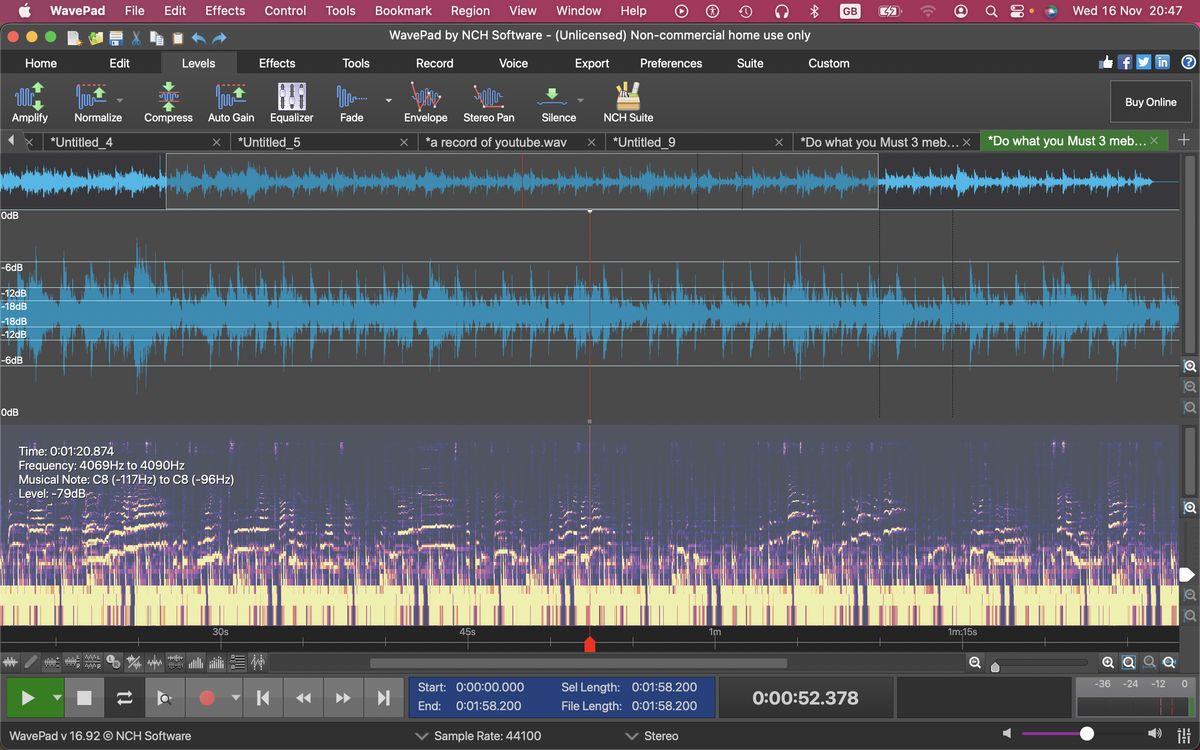Toggle Auto Gain processing

pos(230,100)
